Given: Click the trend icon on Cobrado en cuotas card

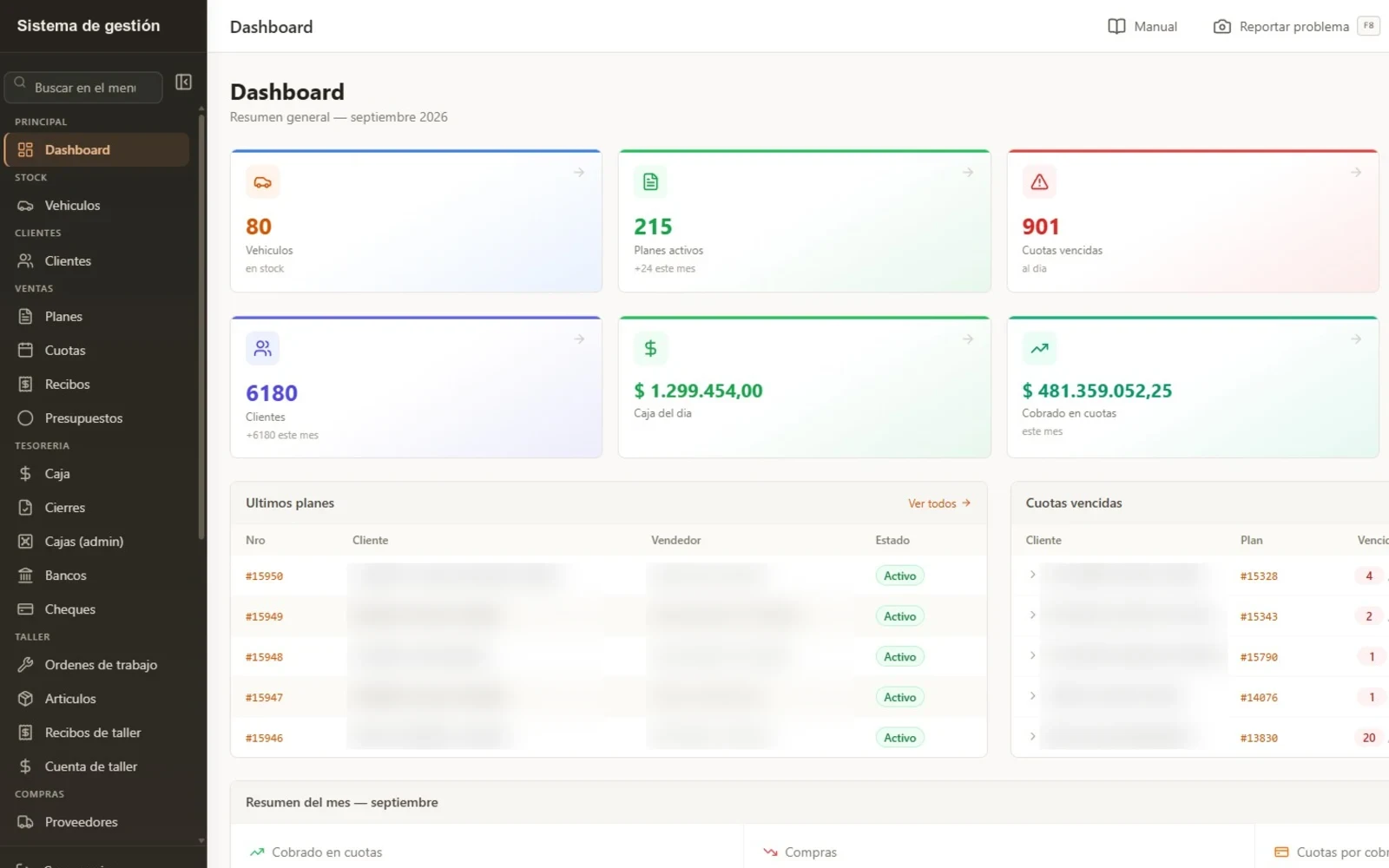Looking at the screenshot, I should click(1039, 348).
